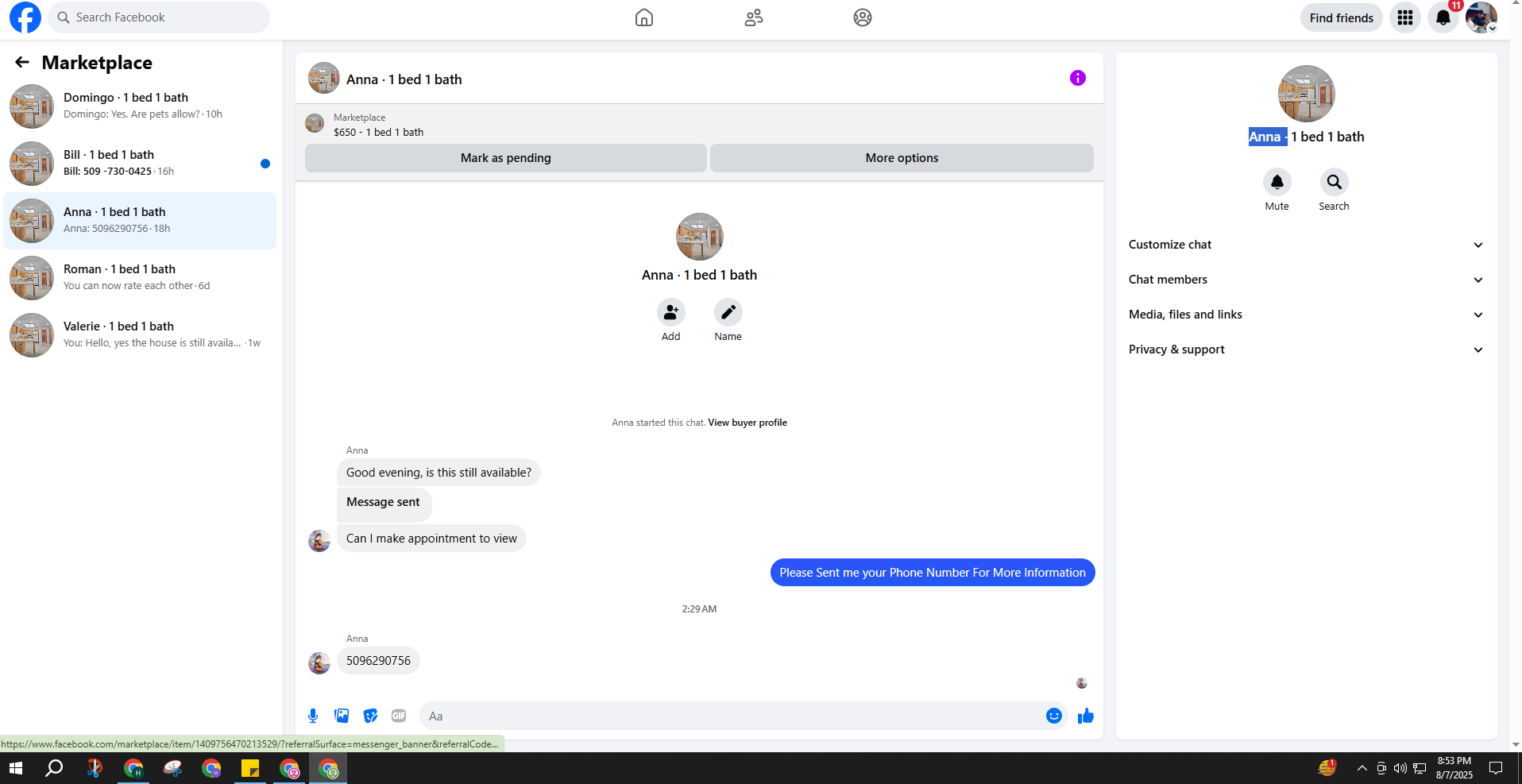Open the emoji picker

pos(1054,716)
